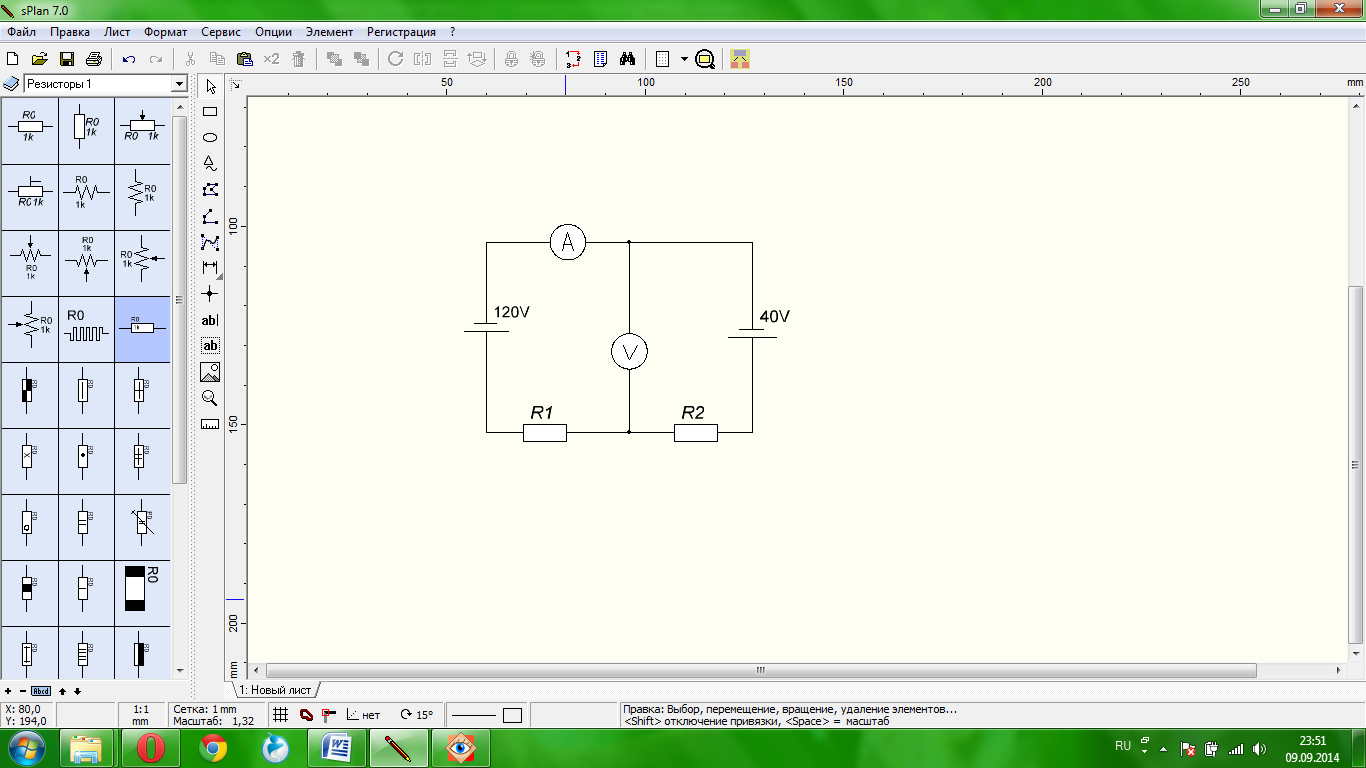This screenshot has width=1366, height=768.
Task: Select the framed text block tool
Action: pos(210,346)
